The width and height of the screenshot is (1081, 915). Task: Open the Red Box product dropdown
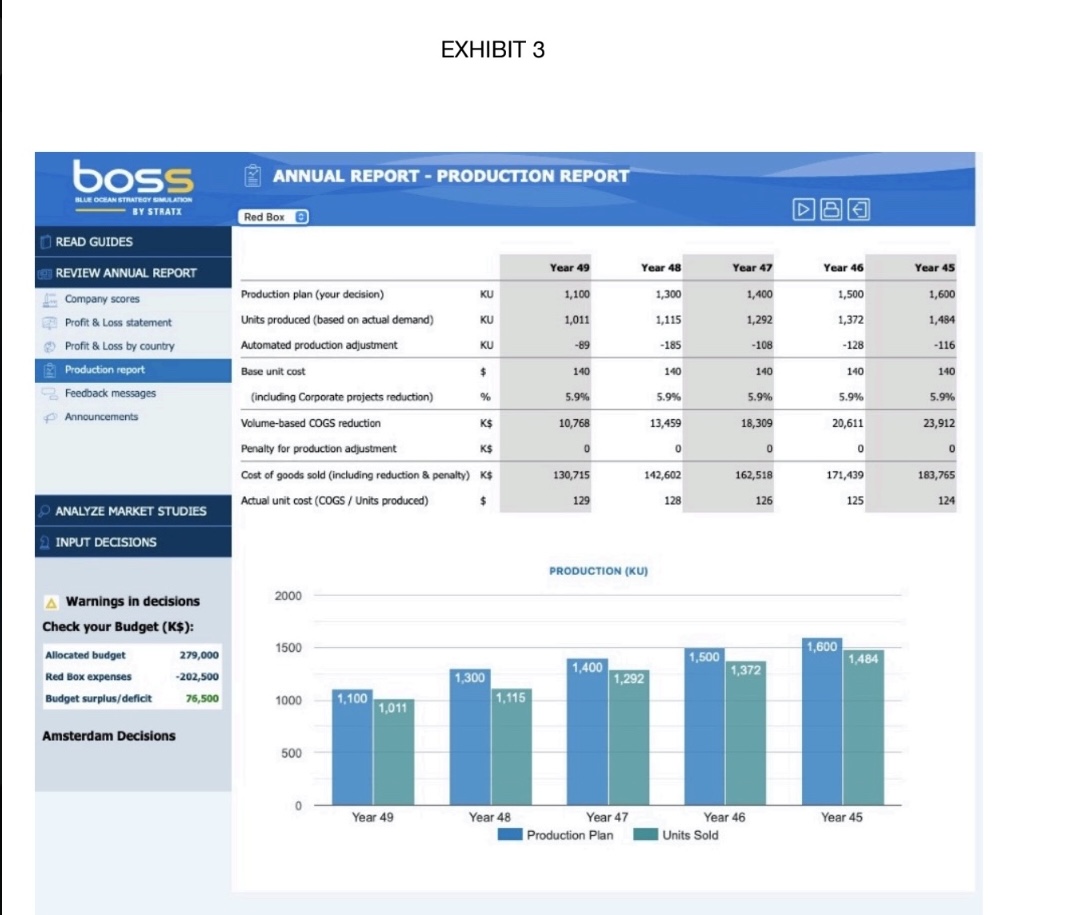click(x=274, y=217)
